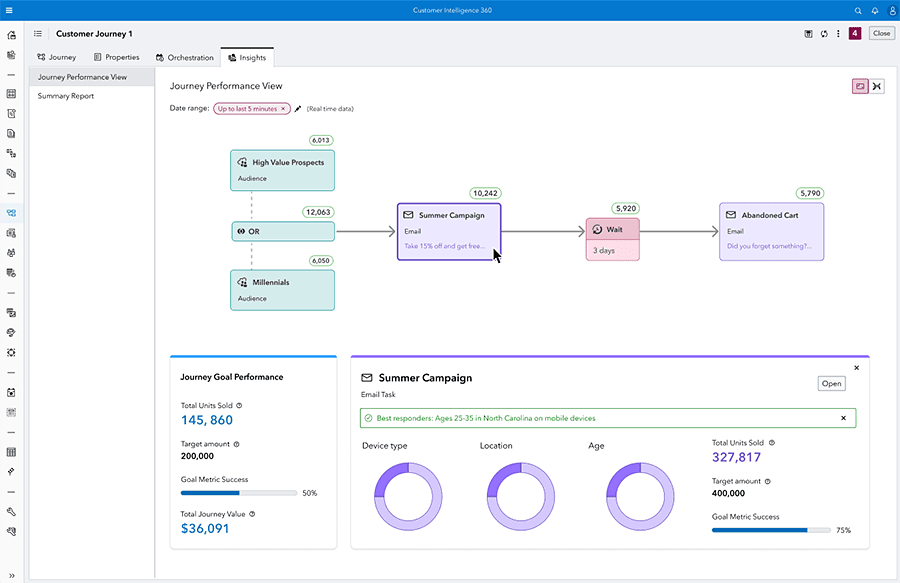Screen dimensions: 900x583
Task: Open the user profile icon
Action: (891, 10)
